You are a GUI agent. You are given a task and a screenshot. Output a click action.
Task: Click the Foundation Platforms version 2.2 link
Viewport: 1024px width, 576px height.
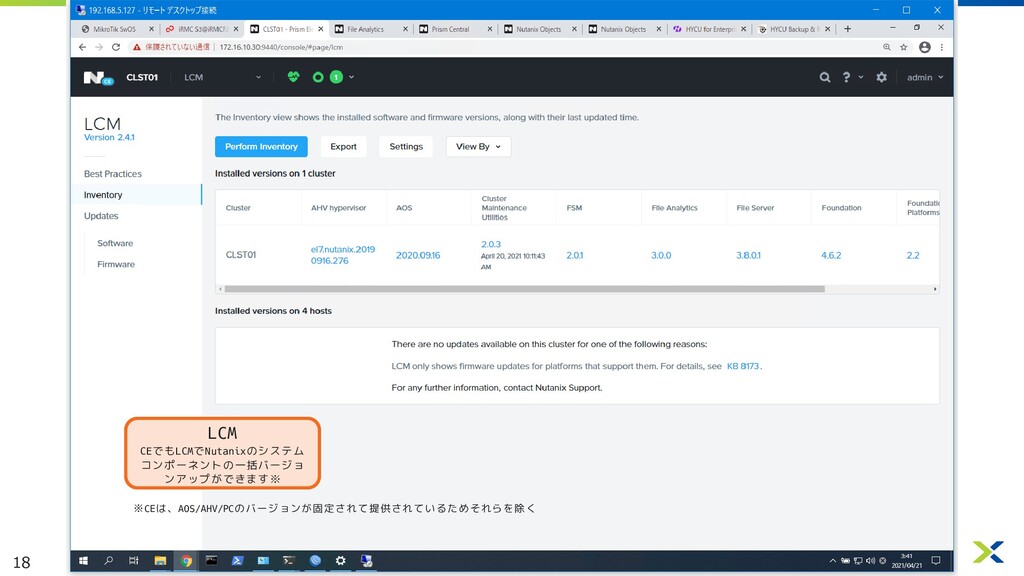913,255
